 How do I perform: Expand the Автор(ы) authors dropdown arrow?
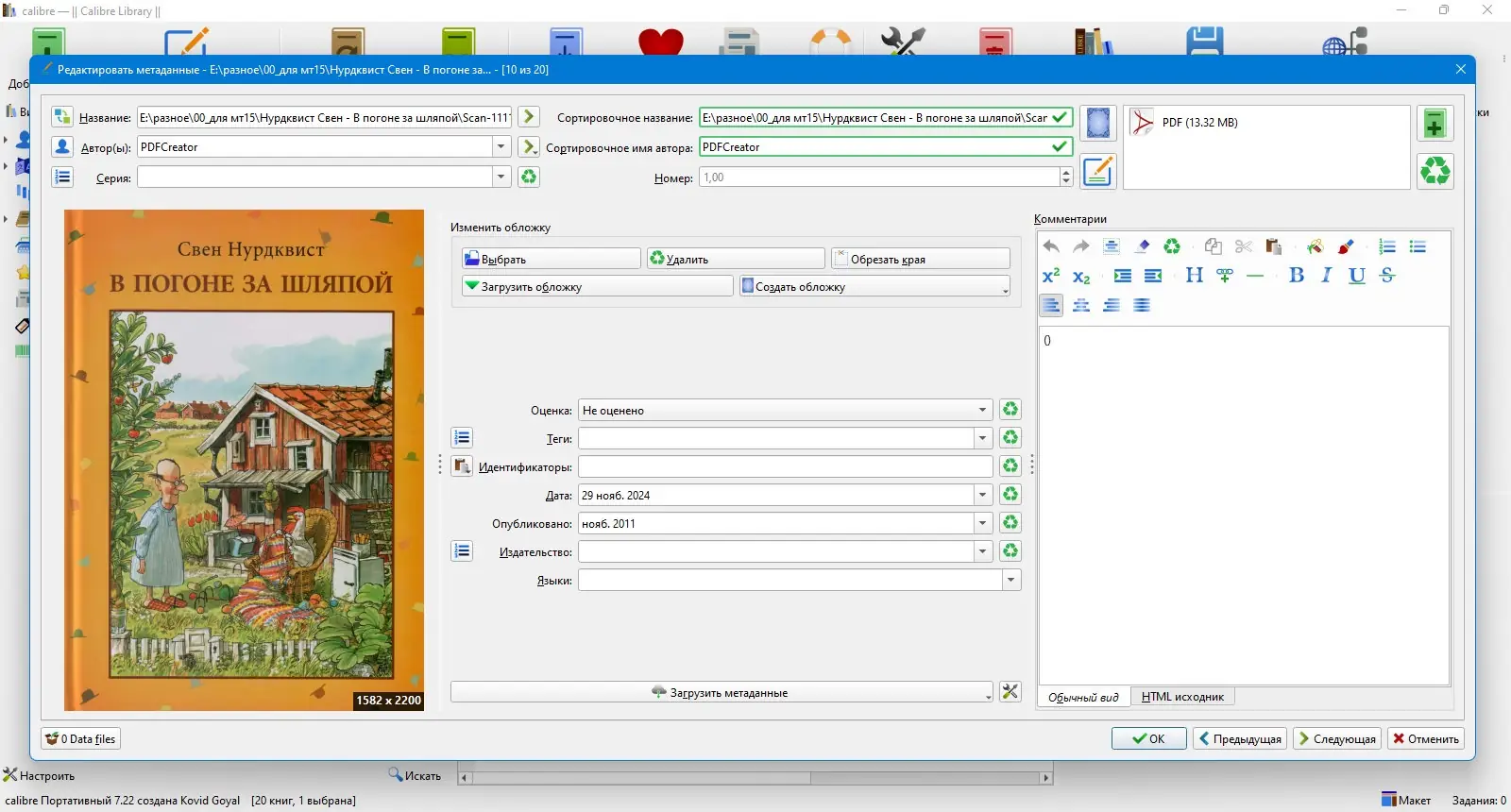pyautogui.click(x=501, y=146)
